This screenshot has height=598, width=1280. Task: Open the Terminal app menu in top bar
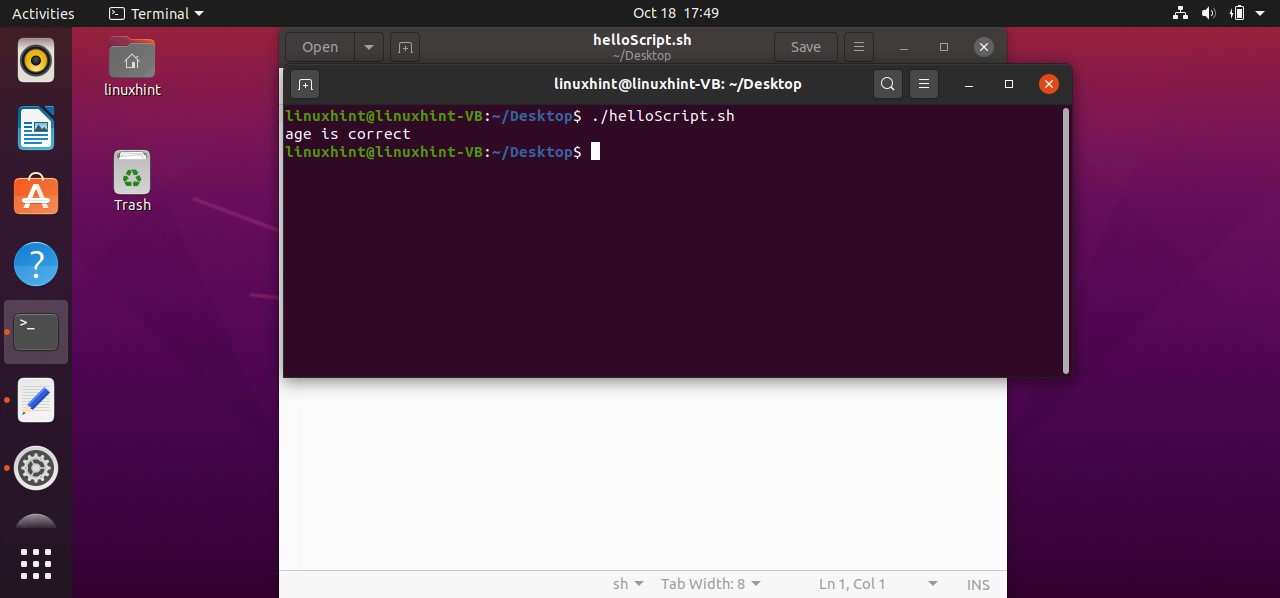155,13
